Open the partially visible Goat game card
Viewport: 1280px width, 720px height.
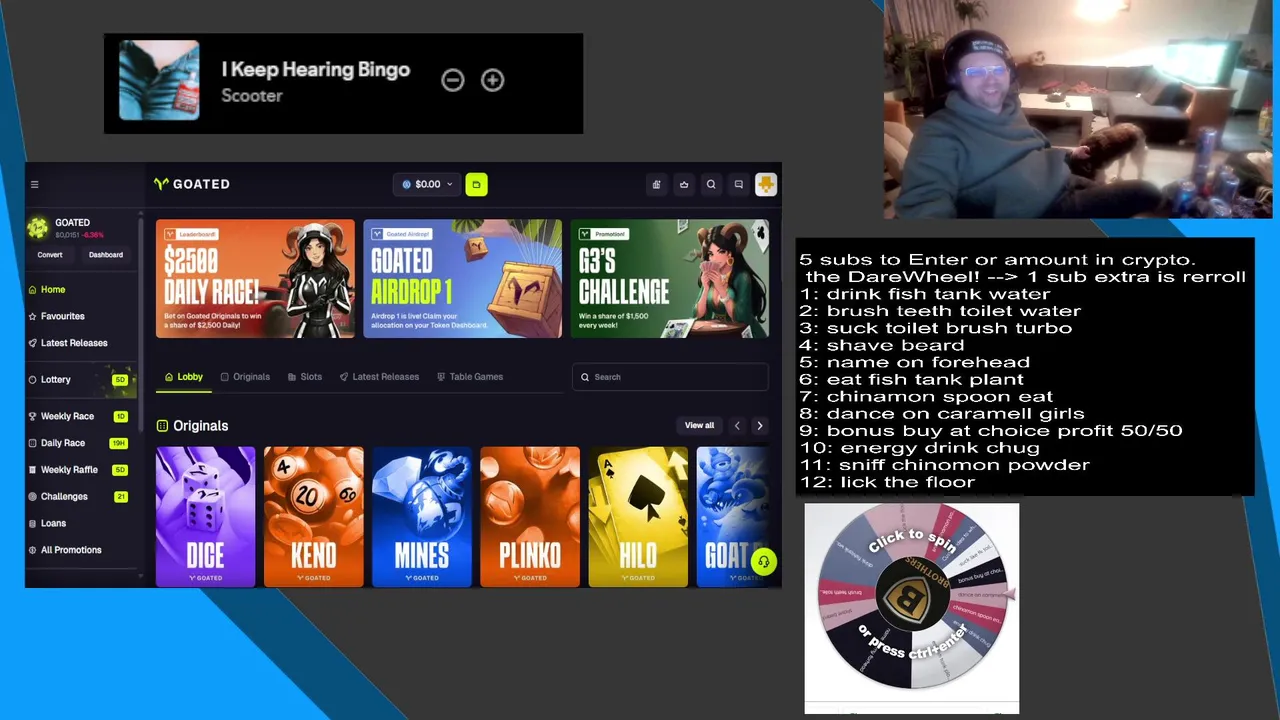733,516
